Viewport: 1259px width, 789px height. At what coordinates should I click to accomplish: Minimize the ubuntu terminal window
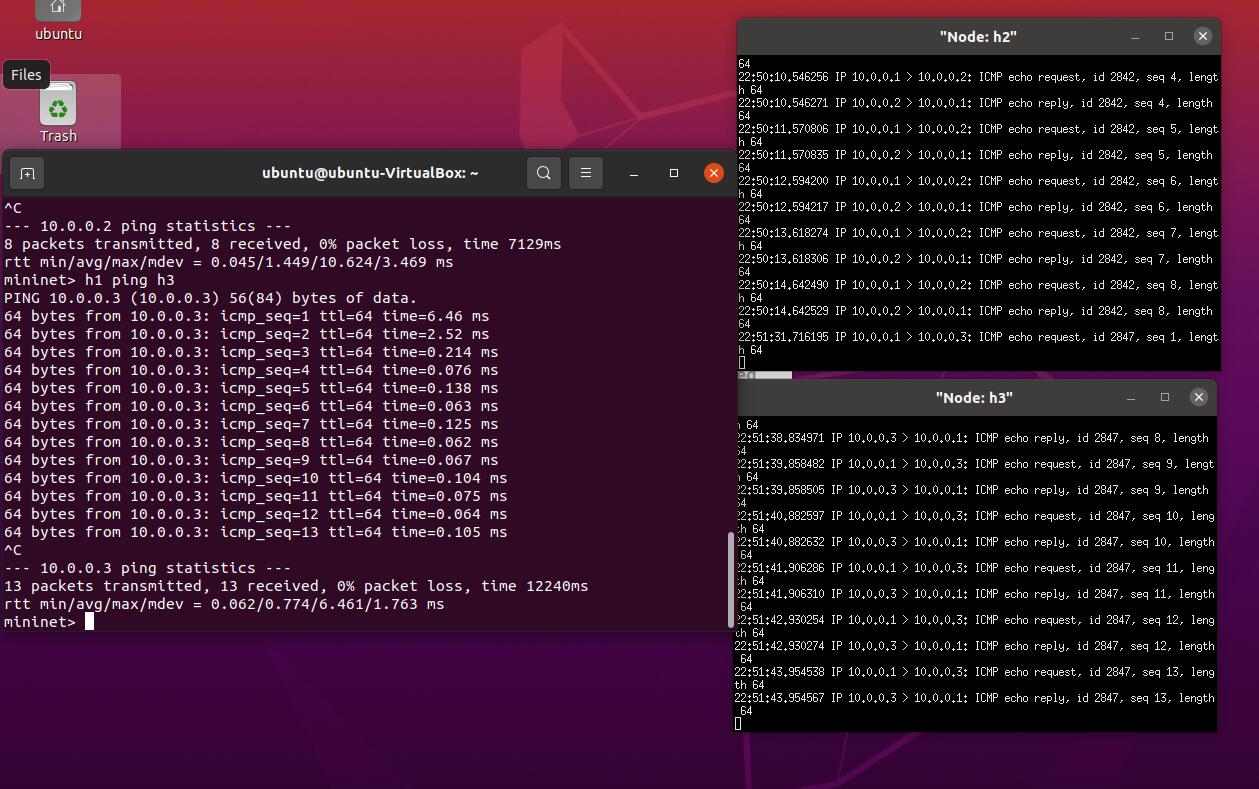coord(634,173)
